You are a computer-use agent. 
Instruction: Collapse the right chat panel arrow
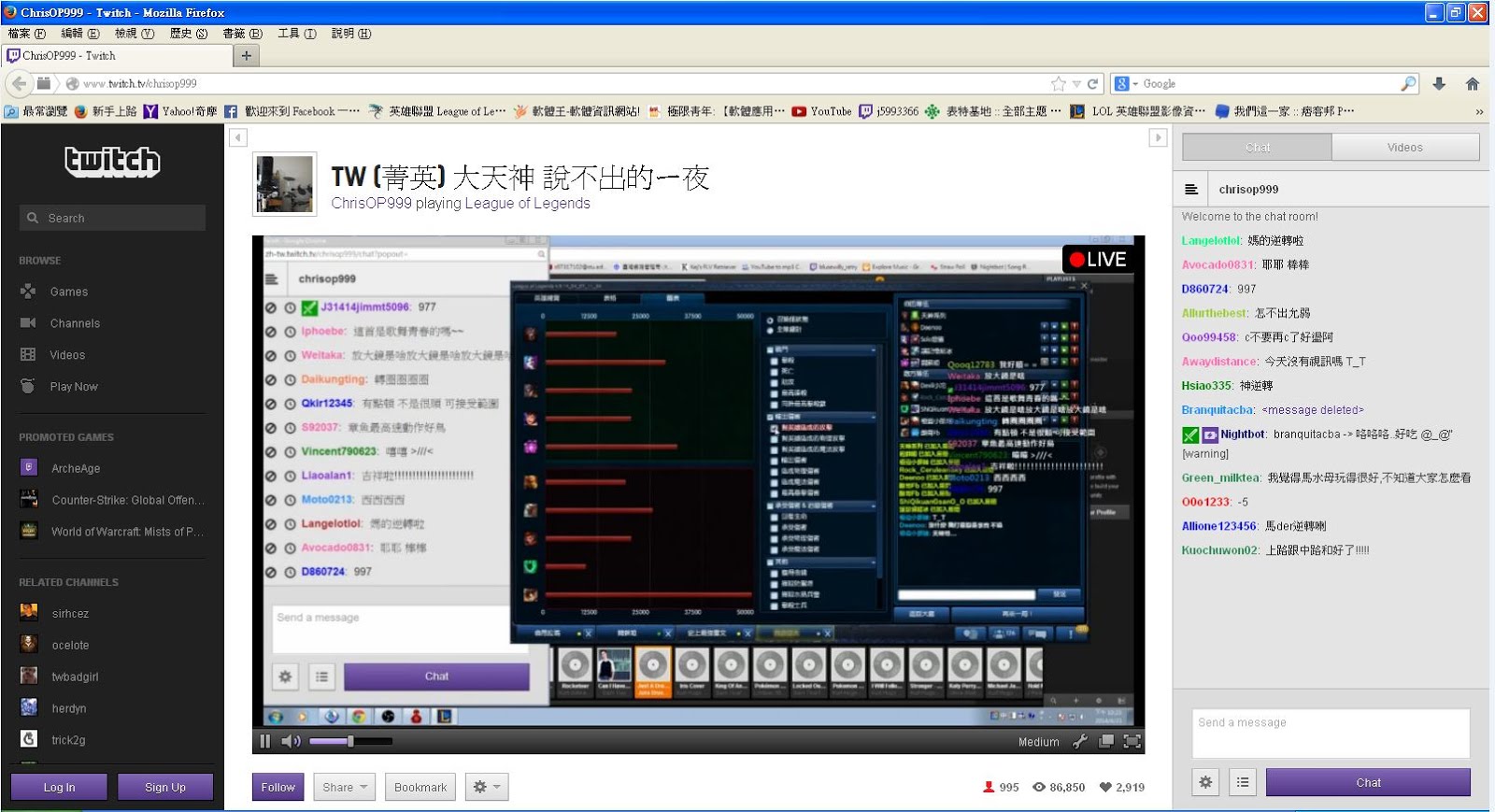pyautogui.click(x=1158, y=137)
